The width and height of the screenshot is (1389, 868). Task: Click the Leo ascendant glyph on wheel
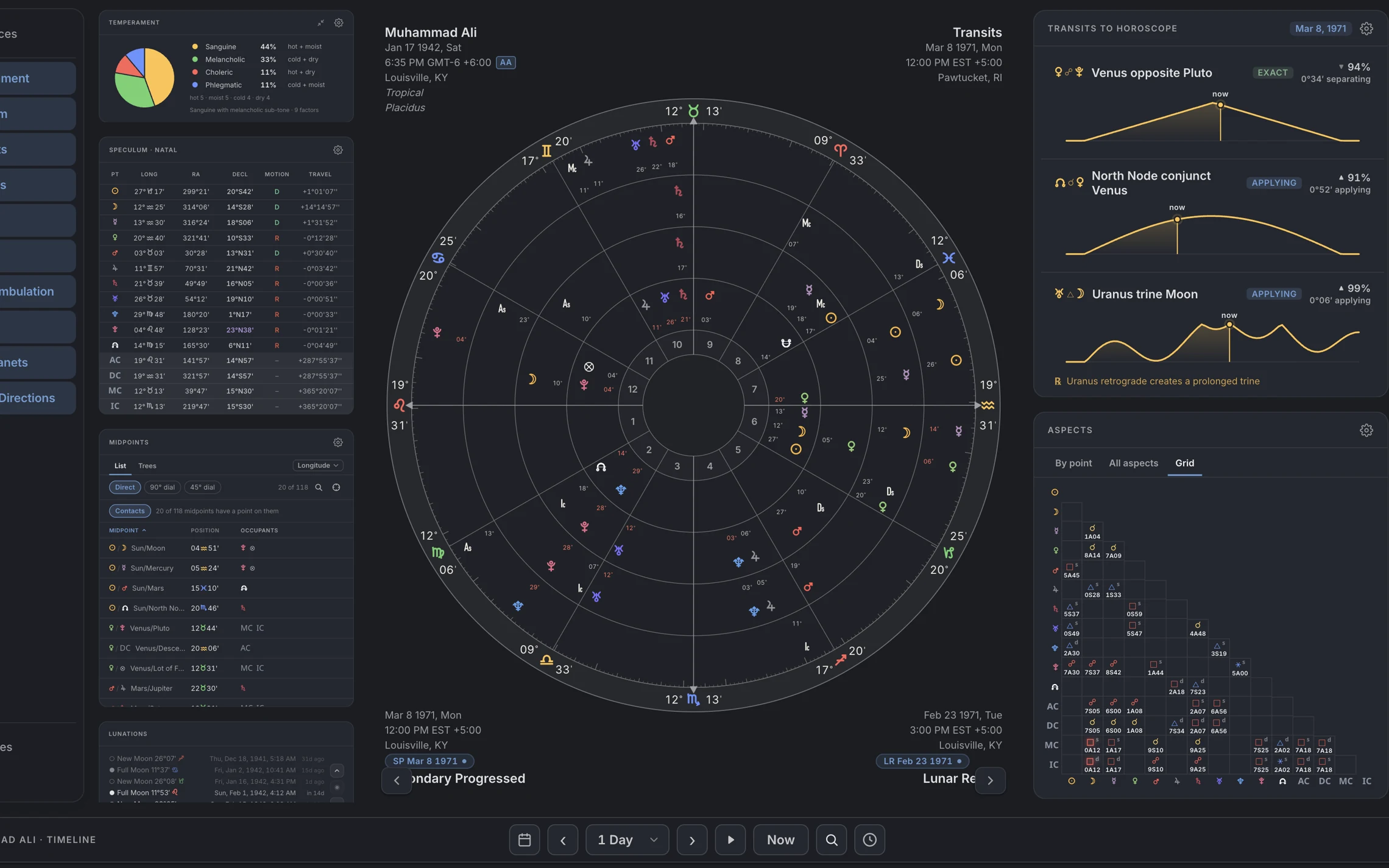[399, 405]
